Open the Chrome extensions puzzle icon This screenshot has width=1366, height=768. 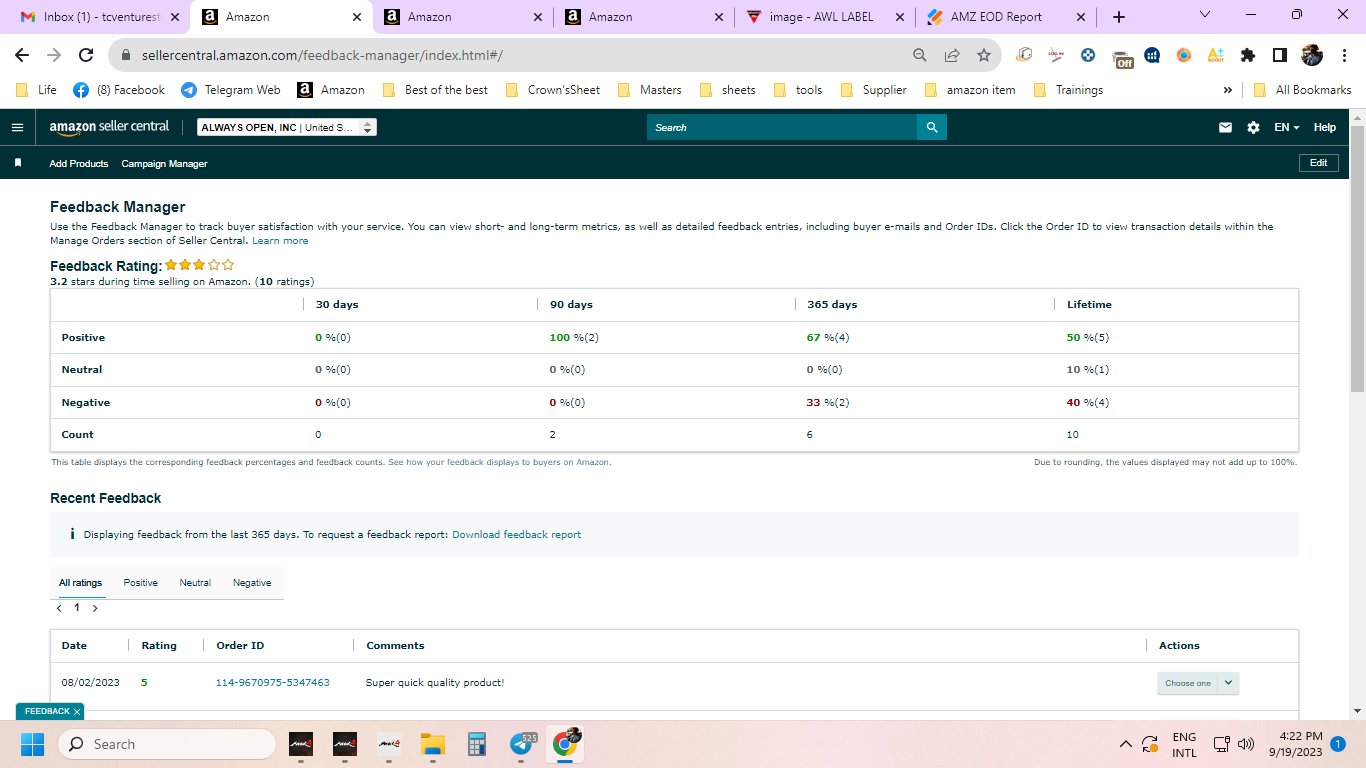point(1248,55)
